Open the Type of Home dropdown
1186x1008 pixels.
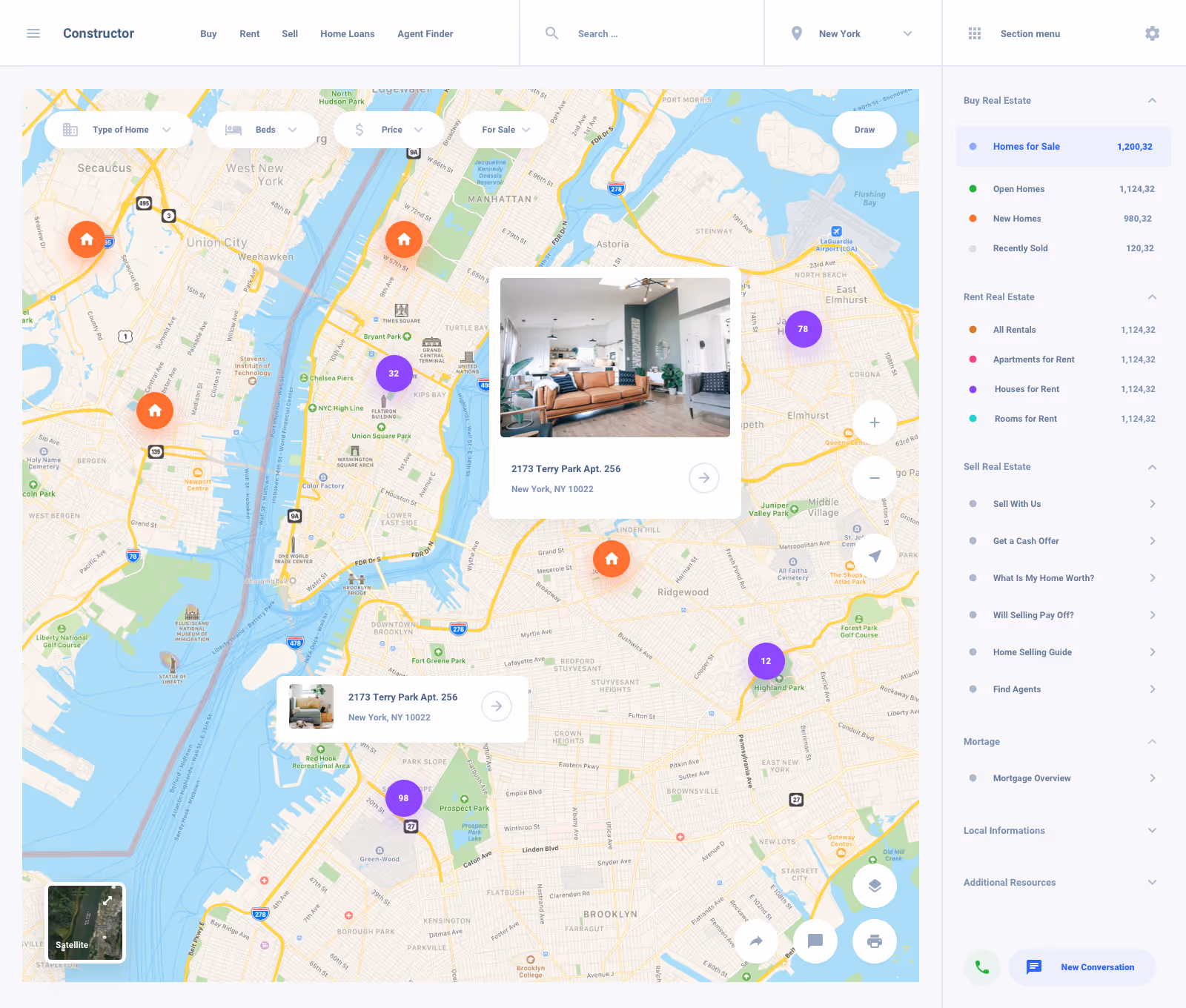[119, 129]
